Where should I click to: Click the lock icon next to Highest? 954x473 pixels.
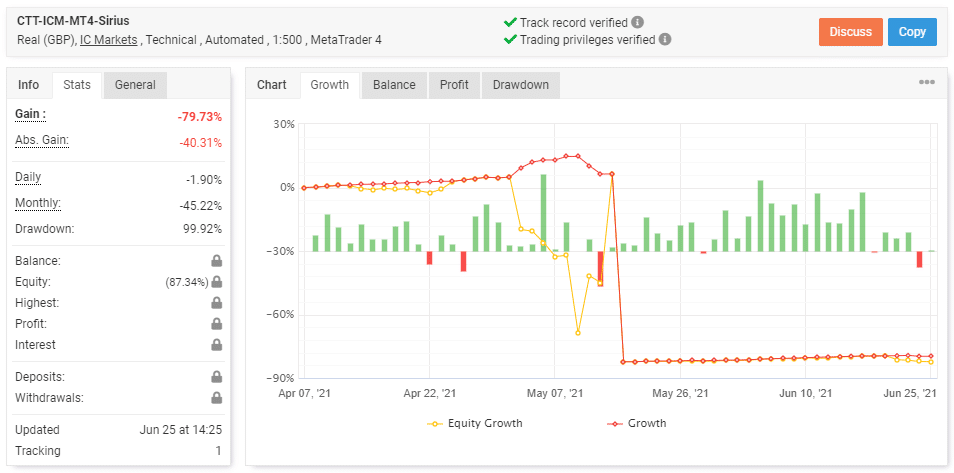216,303
